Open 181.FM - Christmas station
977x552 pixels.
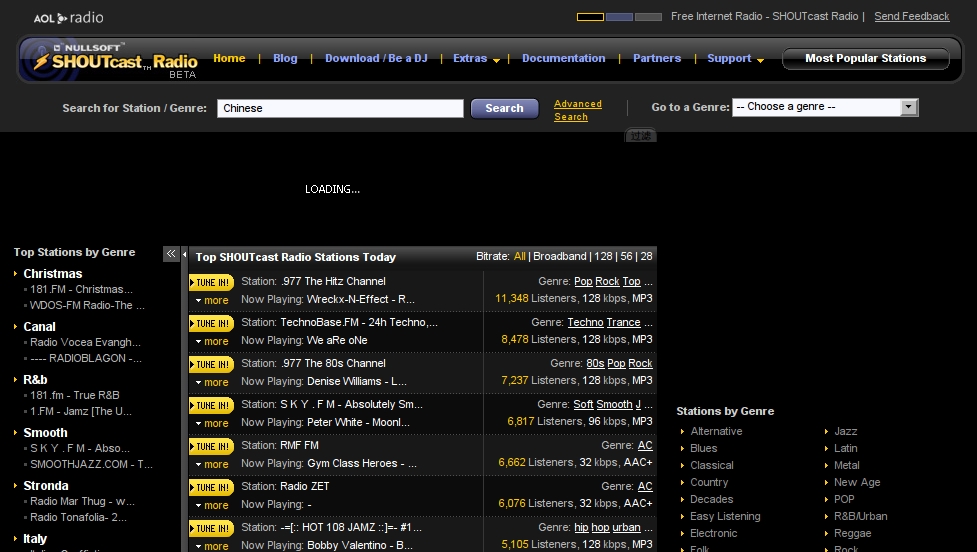coord(81,289)
